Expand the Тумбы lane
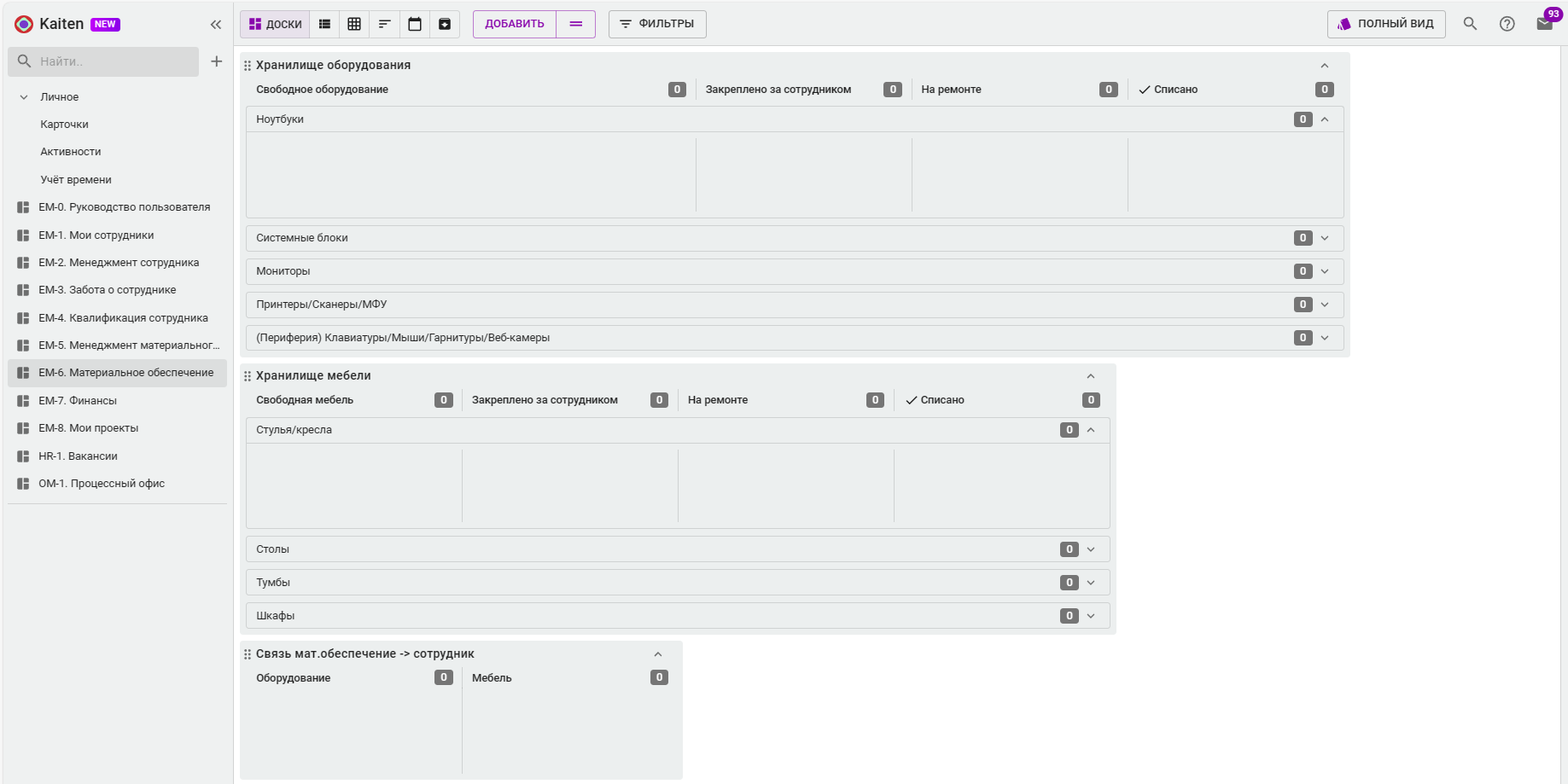The height and width of the screenshot is (784, 1568). tap(1091, 583)
